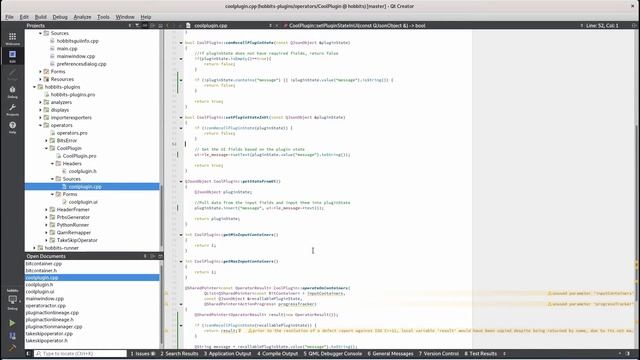Open the Tools menu
Screen dimensions: 640x360
(103, 17)
